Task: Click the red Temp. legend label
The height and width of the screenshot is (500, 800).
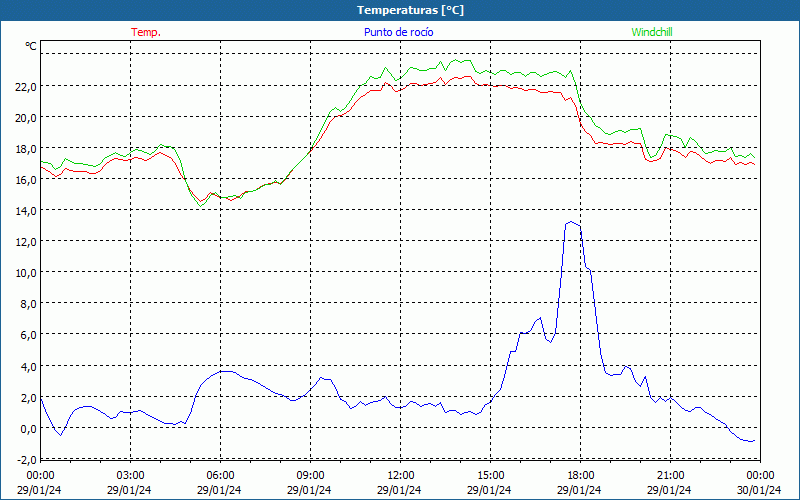Action: click(146, 32)
